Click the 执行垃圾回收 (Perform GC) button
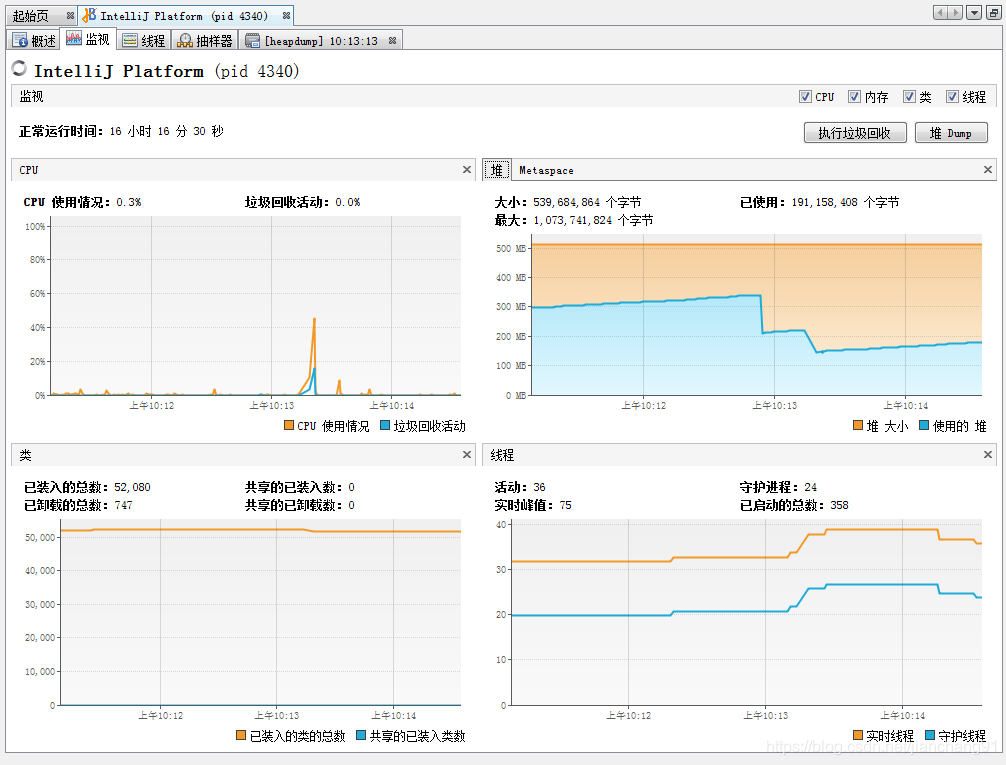This screenshot has height=765, width=1006. 855,133
